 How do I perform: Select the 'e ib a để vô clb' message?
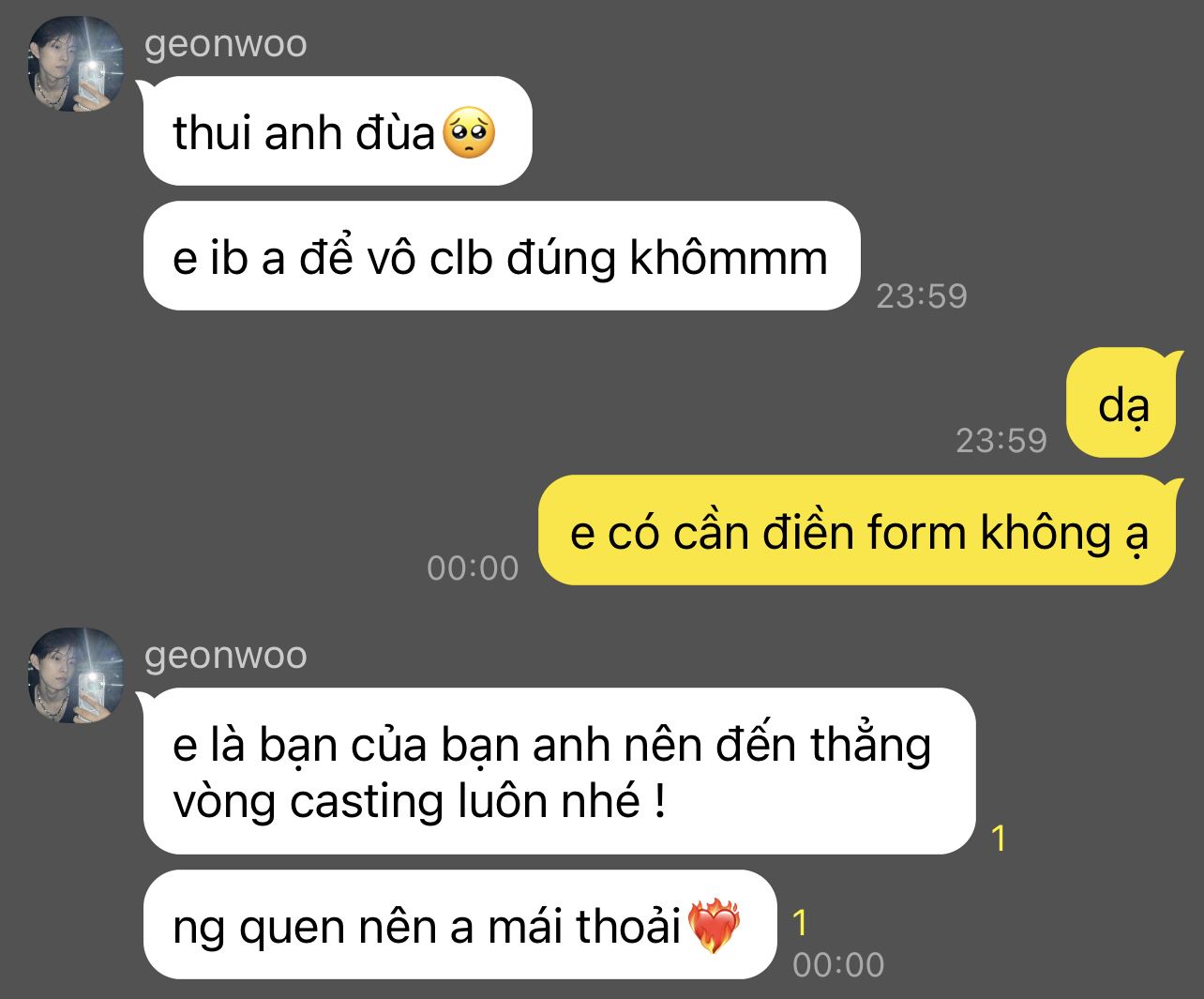pos(502,256)
